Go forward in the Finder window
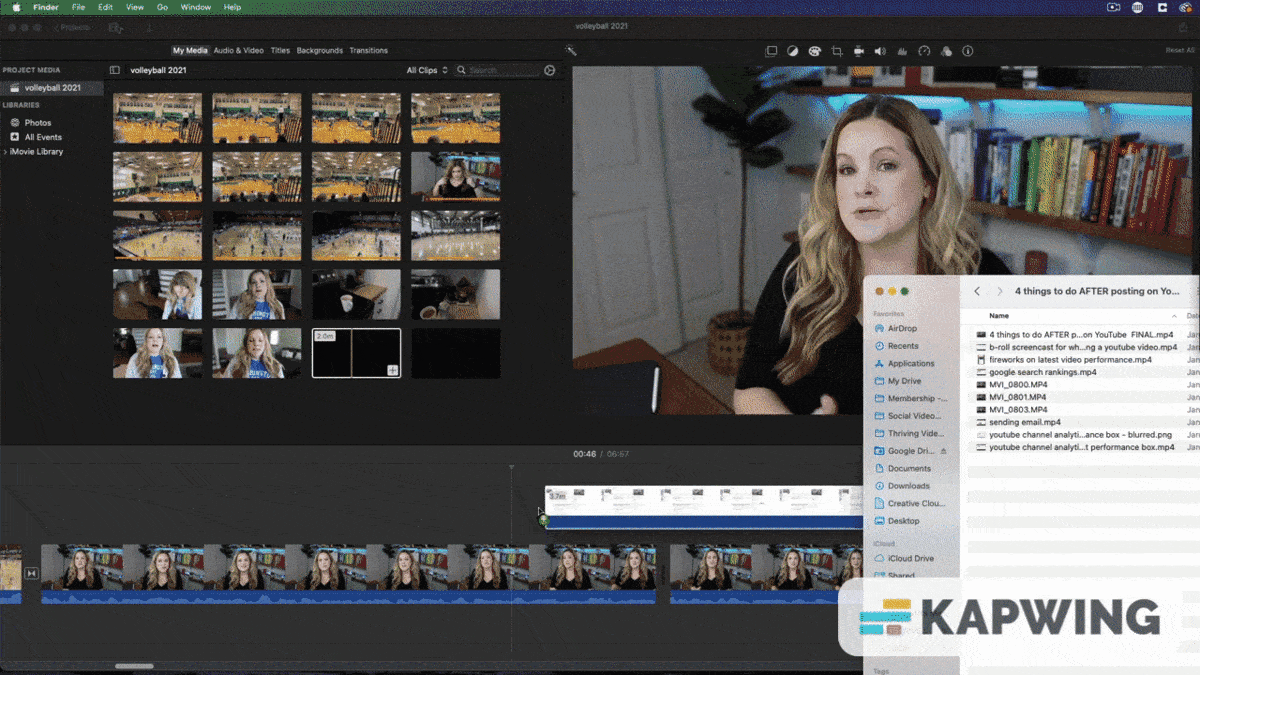 coord(999,291)
